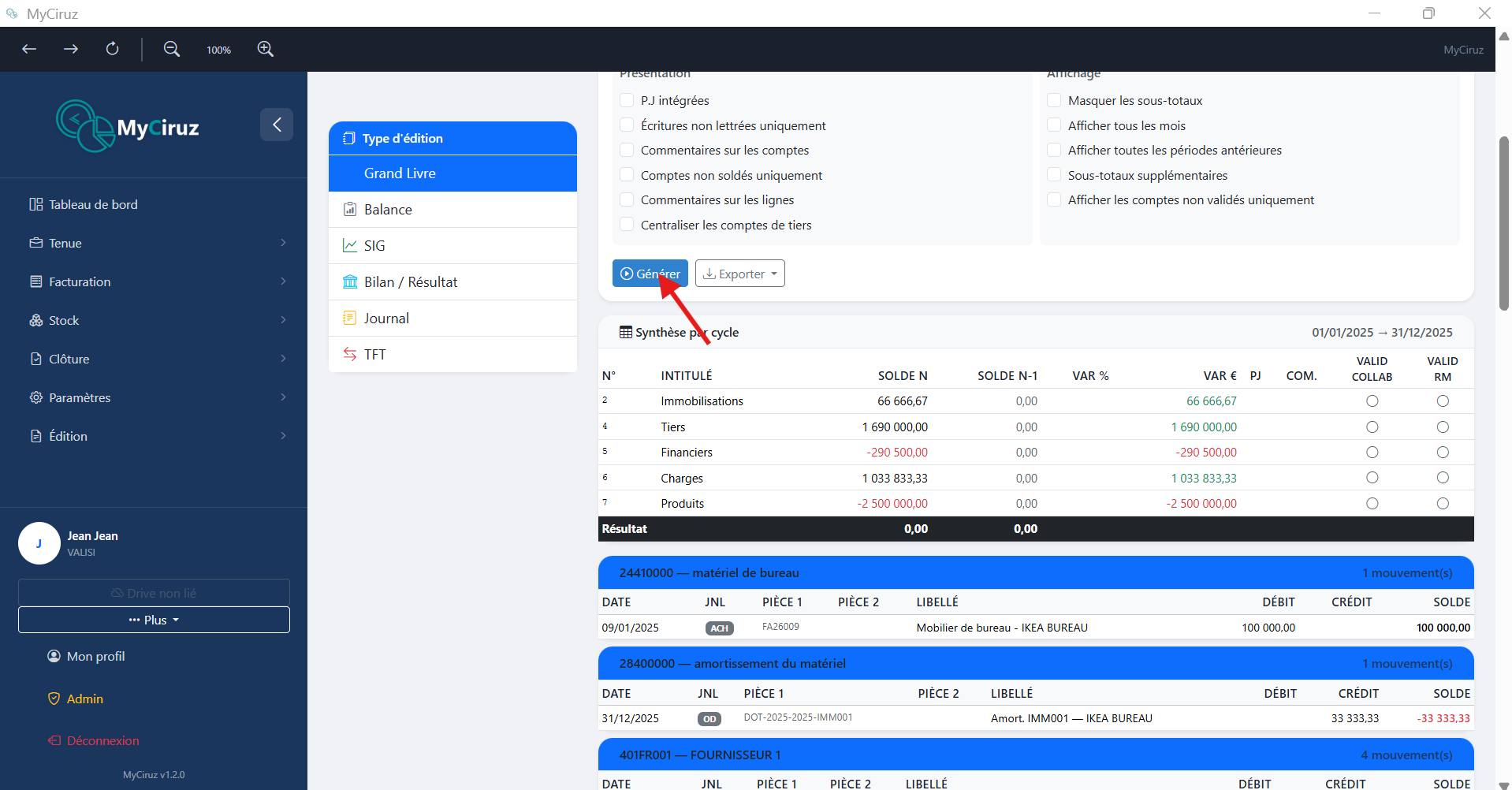Image resolution: width=1512 pixels, height=790 pixels.
Task: Tick Comptes non soldés uniquement
Action: (x=628, y=175)
